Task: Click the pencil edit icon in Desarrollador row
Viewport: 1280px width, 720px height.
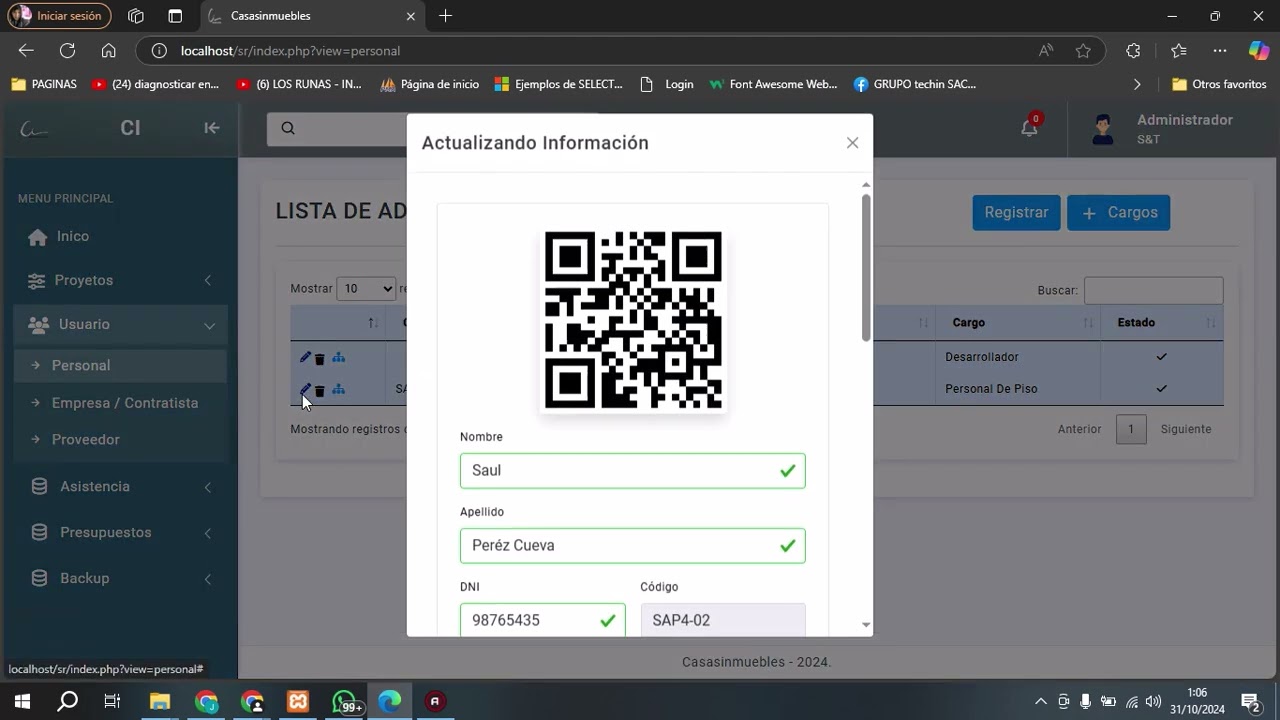Action: point(305,357)
